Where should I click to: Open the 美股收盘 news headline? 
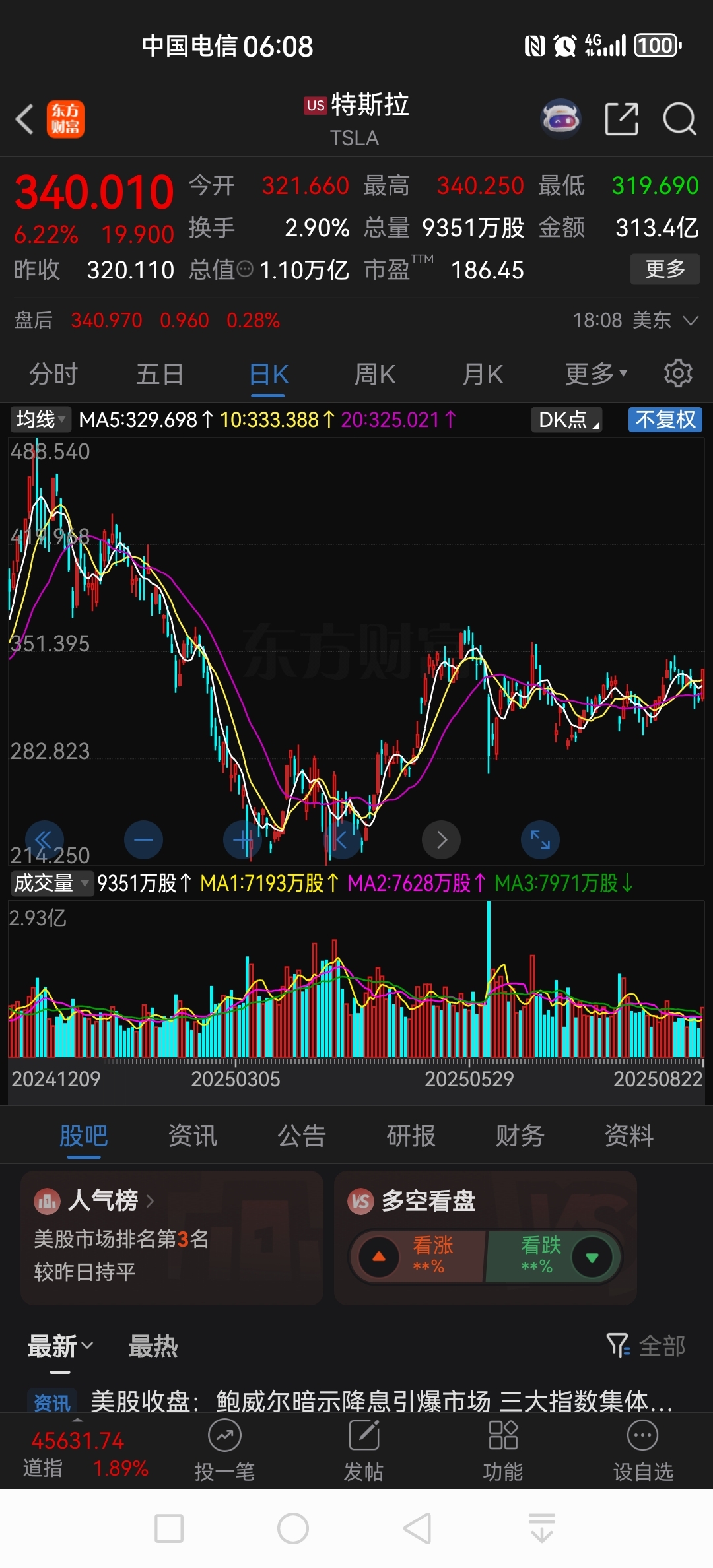pos(382,1401)
